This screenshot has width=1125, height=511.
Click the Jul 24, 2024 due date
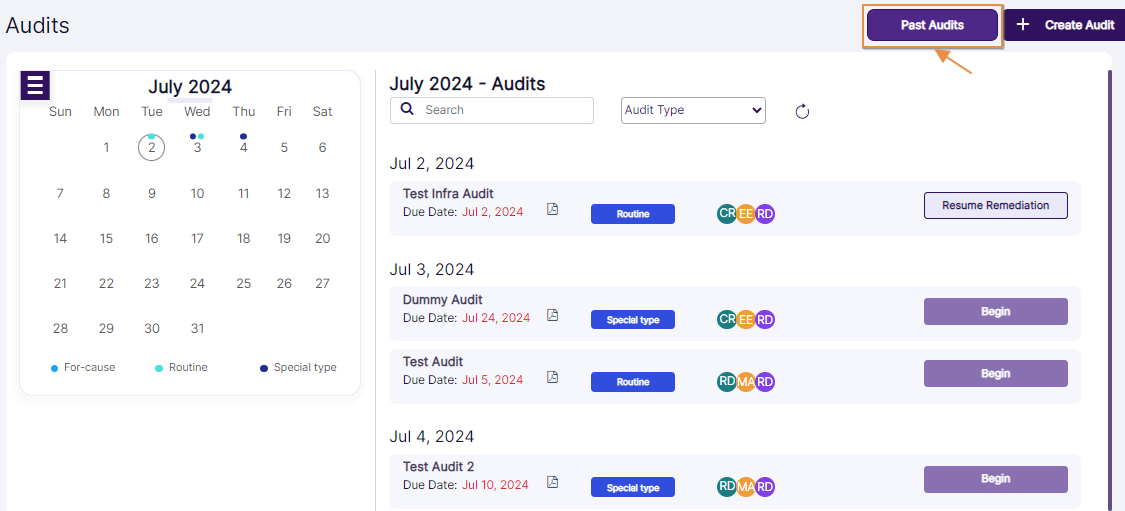pos(496,317)
